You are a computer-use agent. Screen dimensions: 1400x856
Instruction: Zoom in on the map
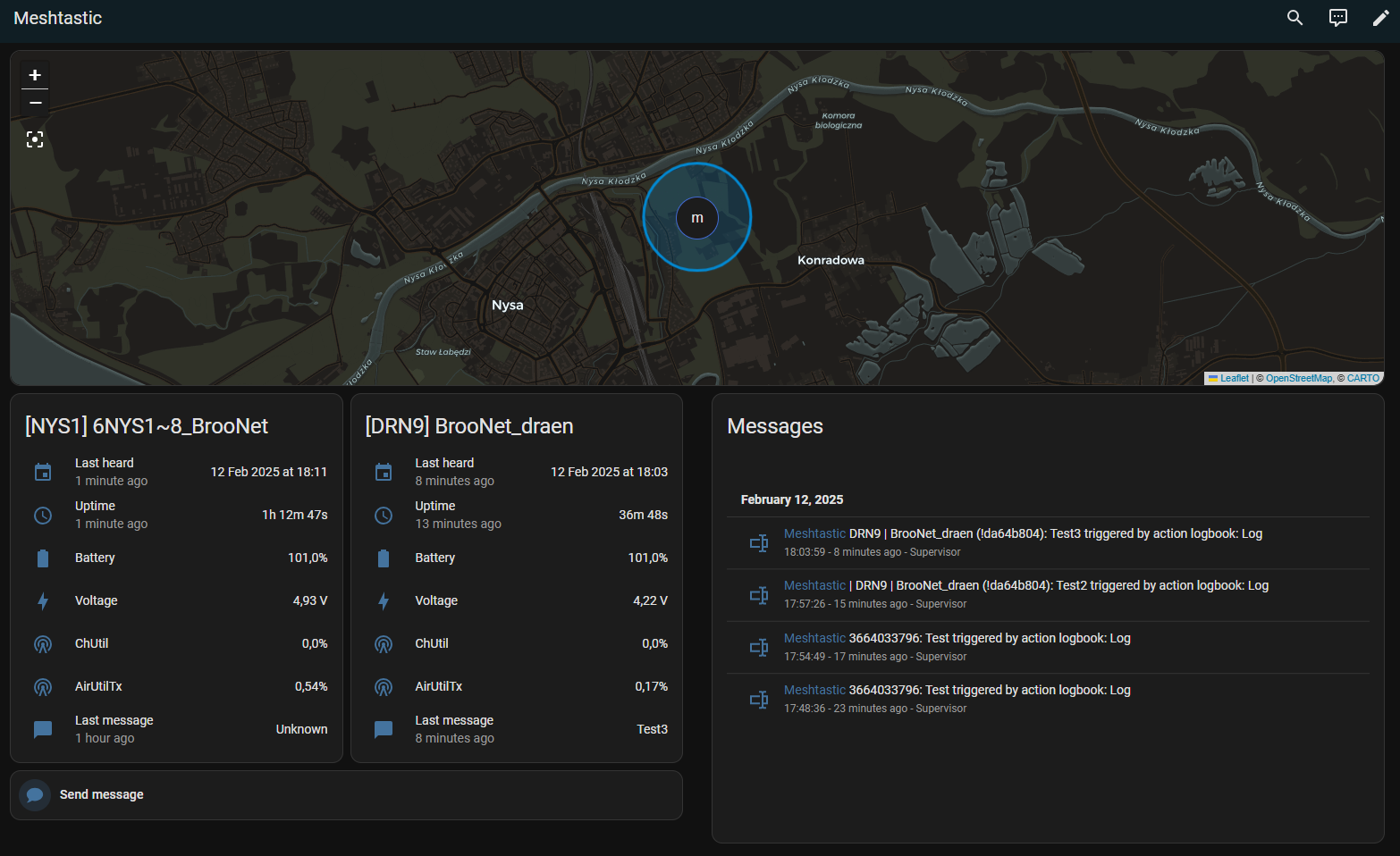[35, 75]
